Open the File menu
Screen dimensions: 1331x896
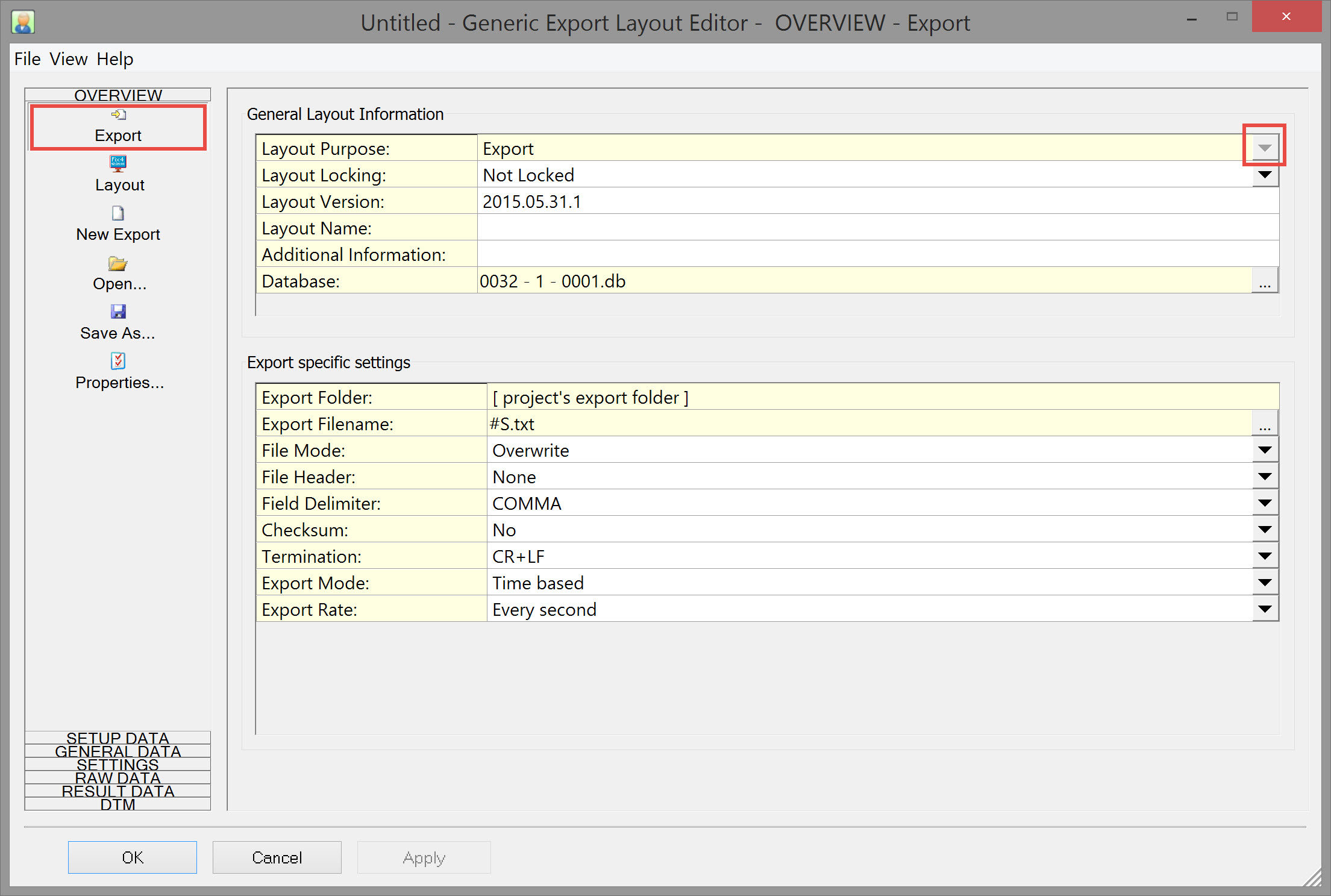[27, 59]
